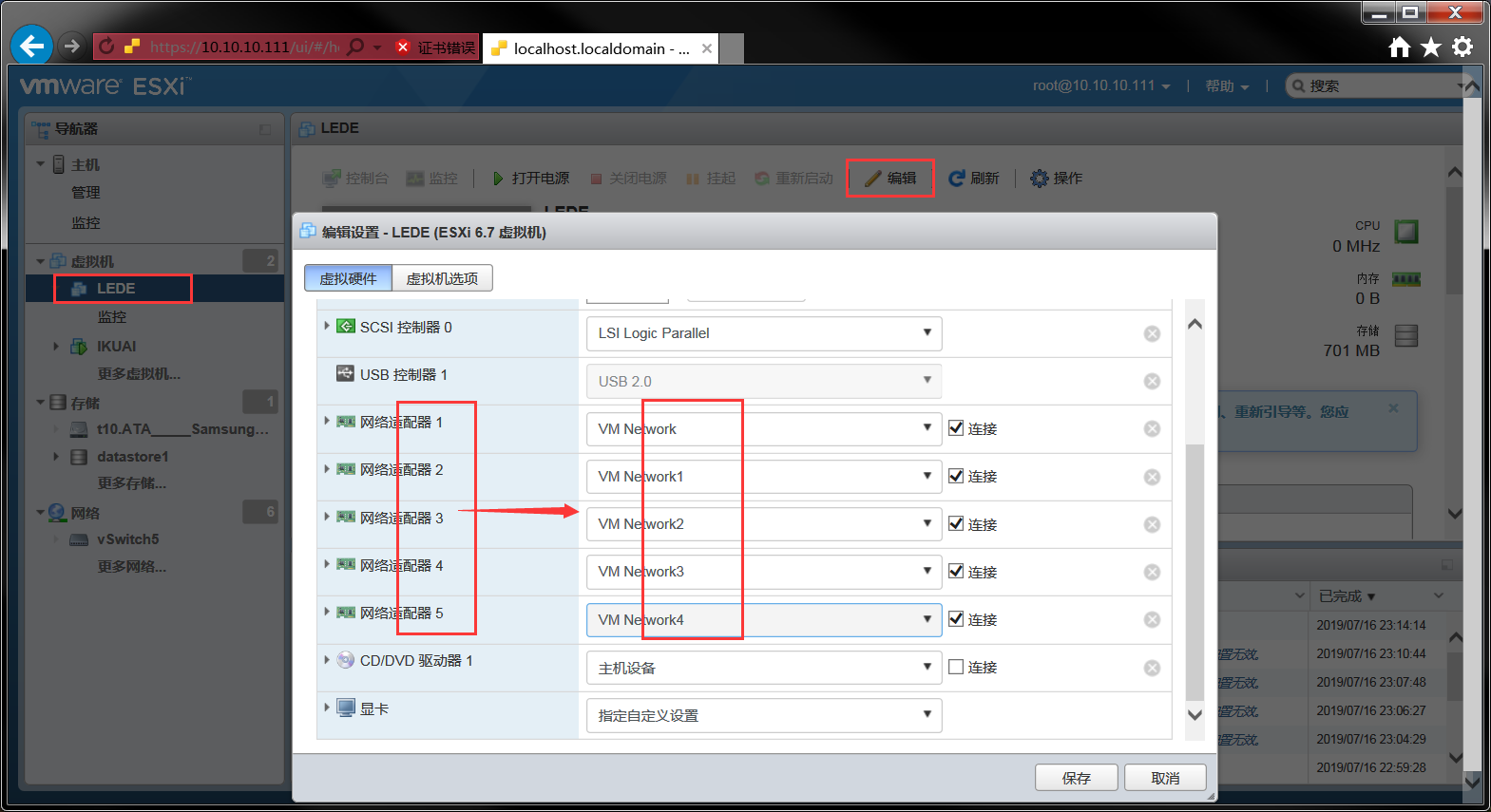Open display card custom settings dropdown
The width and height of the screenshot is (1491, 812).
764,715
